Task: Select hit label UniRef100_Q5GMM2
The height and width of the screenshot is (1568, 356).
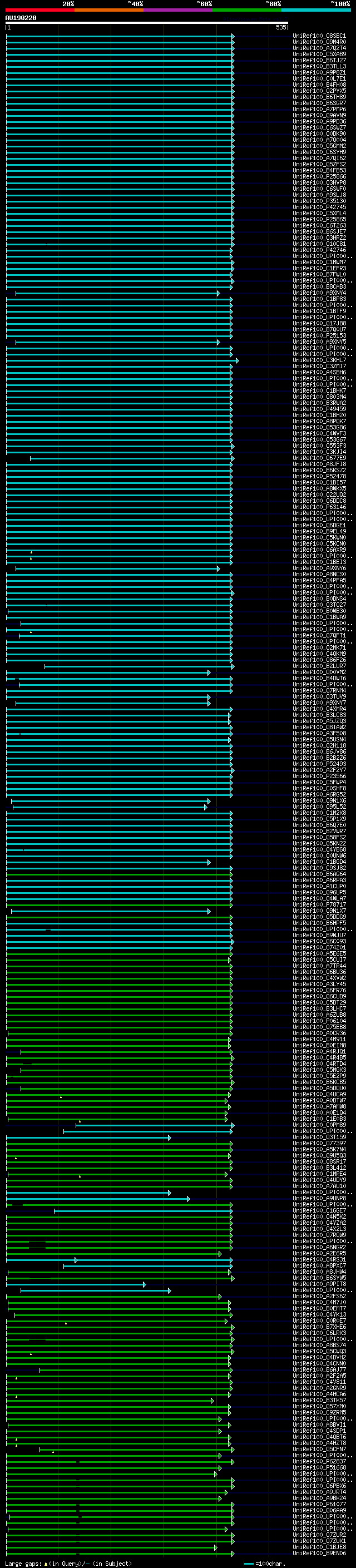Action: click(319, 146)
